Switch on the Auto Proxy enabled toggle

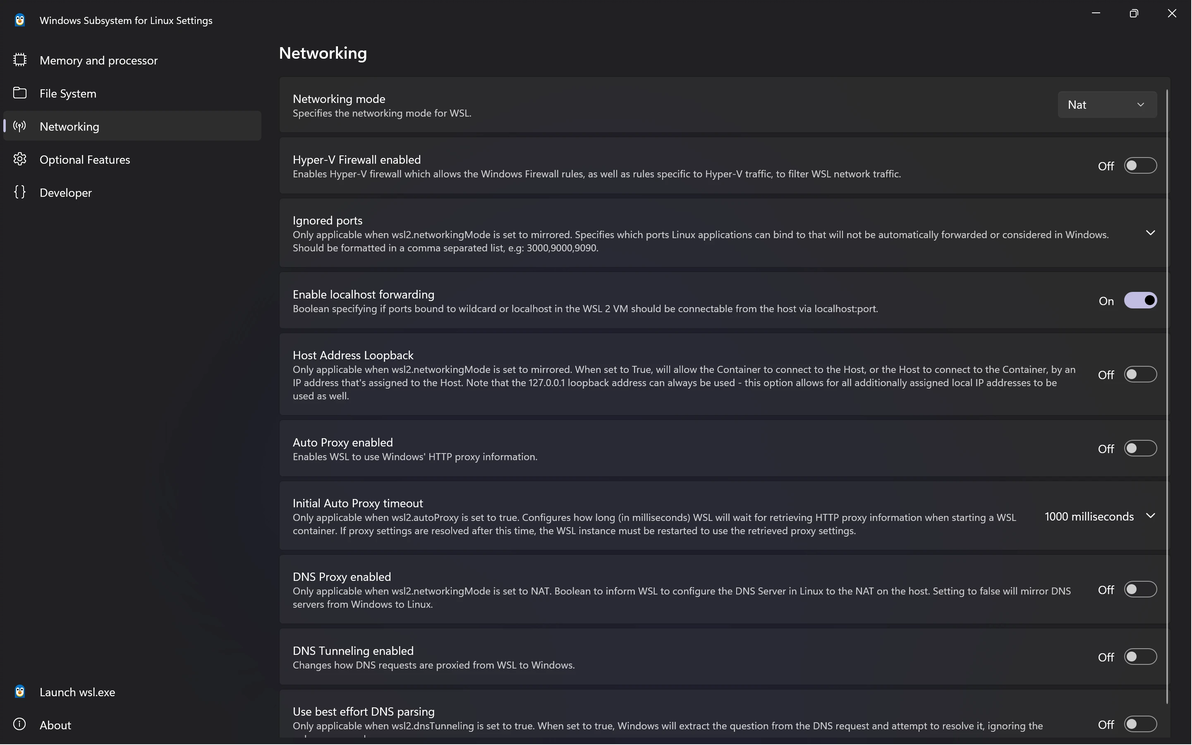(1140, 449)
